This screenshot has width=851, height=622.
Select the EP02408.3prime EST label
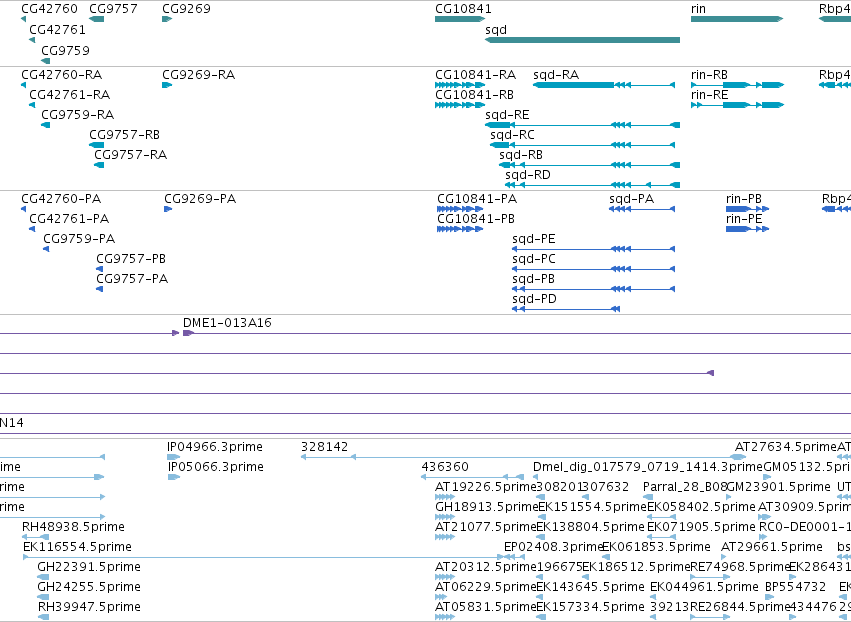click(x=553, y=547)
